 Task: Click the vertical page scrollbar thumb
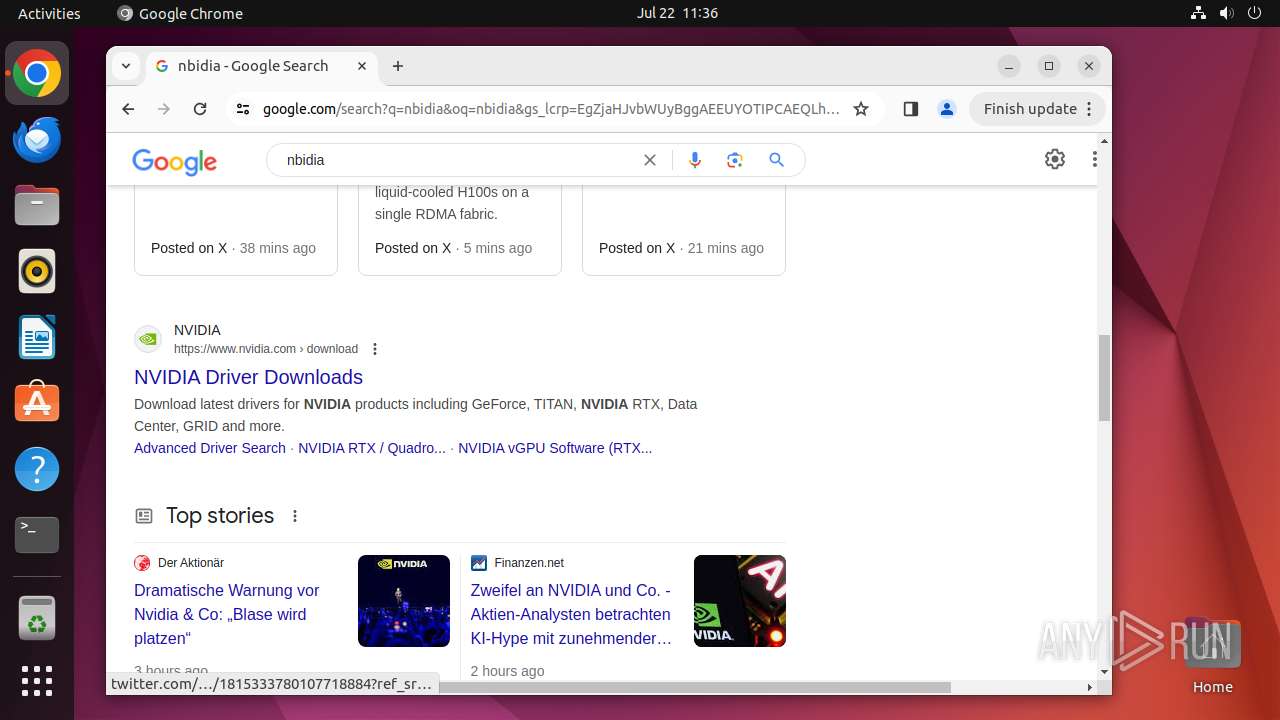click(x=1104, y=378)
